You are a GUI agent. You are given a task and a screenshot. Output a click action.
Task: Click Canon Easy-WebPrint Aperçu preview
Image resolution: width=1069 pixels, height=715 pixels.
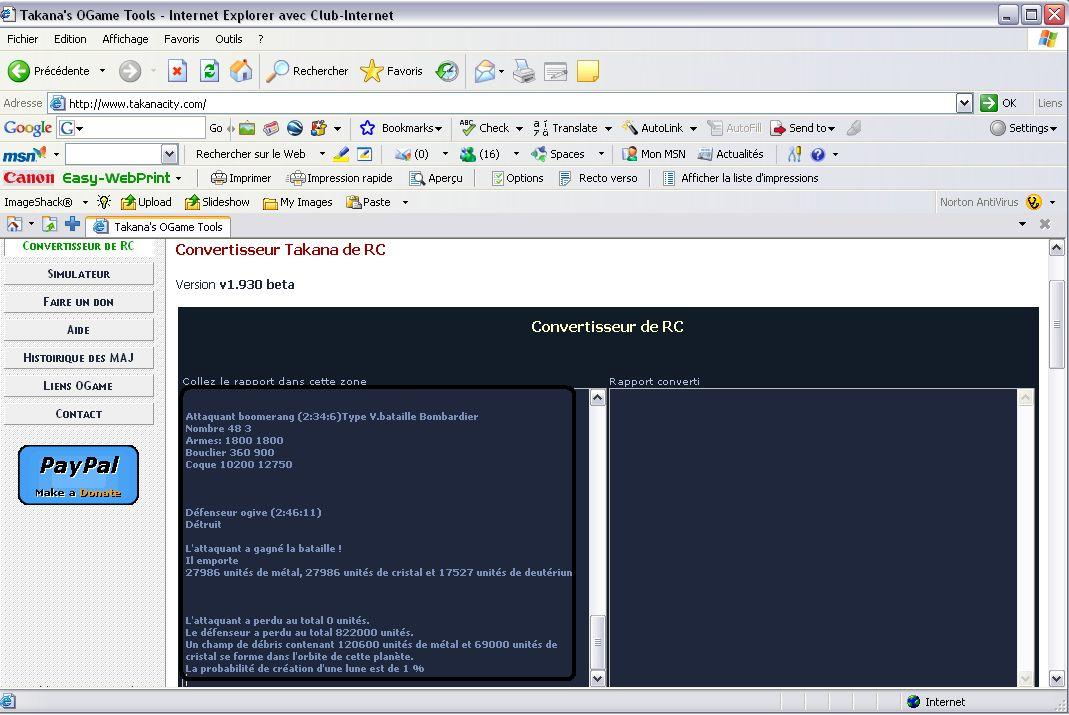click(x=437, y=178)
